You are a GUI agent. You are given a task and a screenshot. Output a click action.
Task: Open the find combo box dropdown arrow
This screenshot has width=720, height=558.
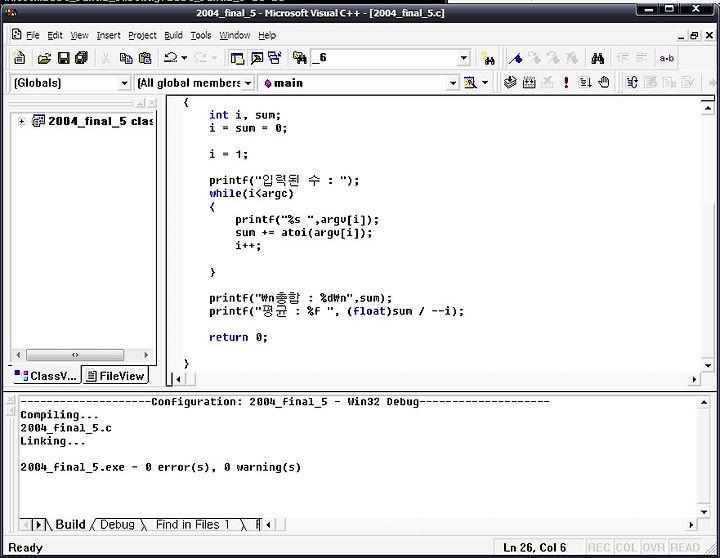pyautogui.click(x=464, y=58)
